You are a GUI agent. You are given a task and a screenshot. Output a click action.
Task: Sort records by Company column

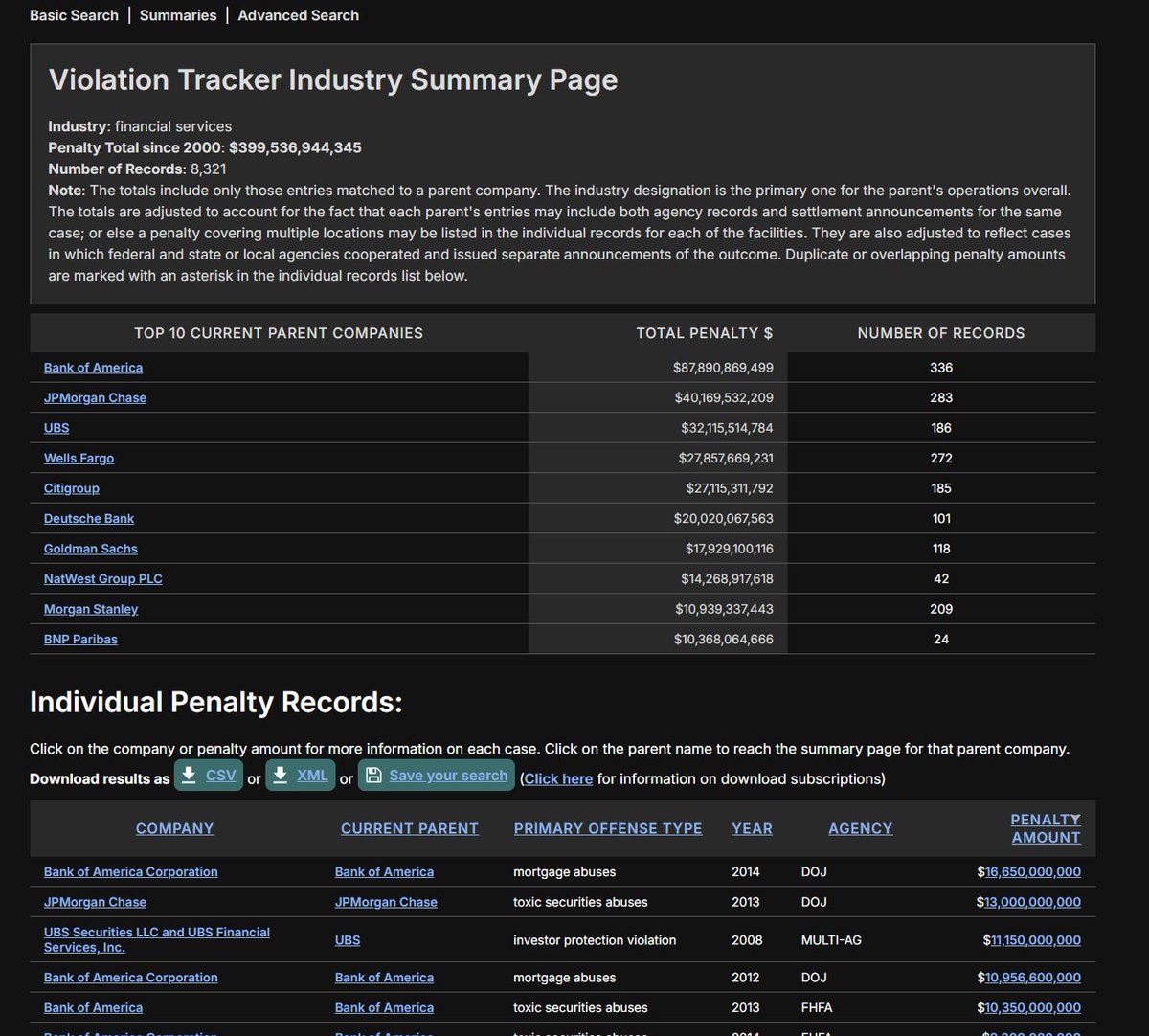(175, 828)
